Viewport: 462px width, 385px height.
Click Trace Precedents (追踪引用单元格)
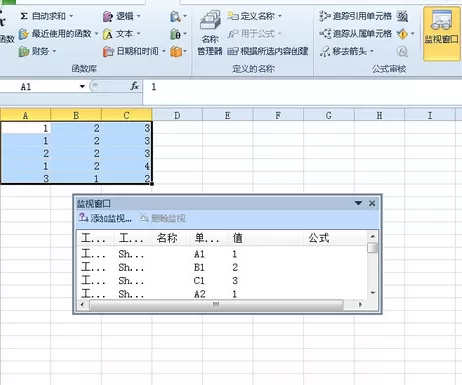tap(356, 16)
